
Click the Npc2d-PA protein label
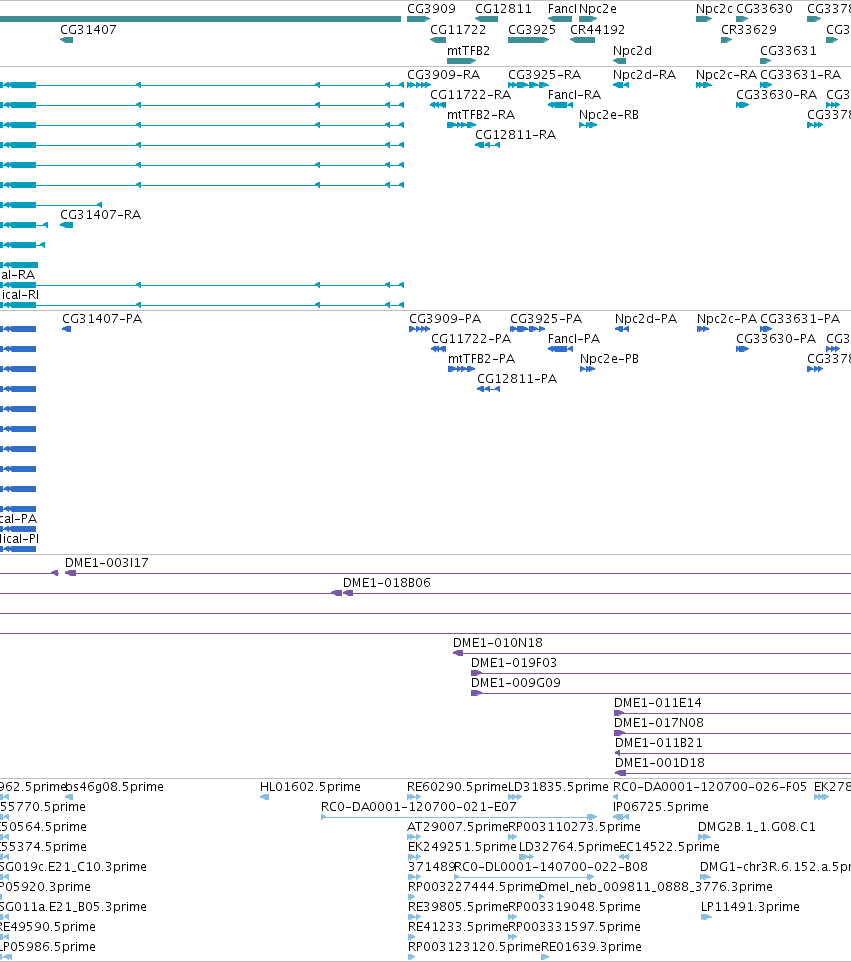point(646,319)
